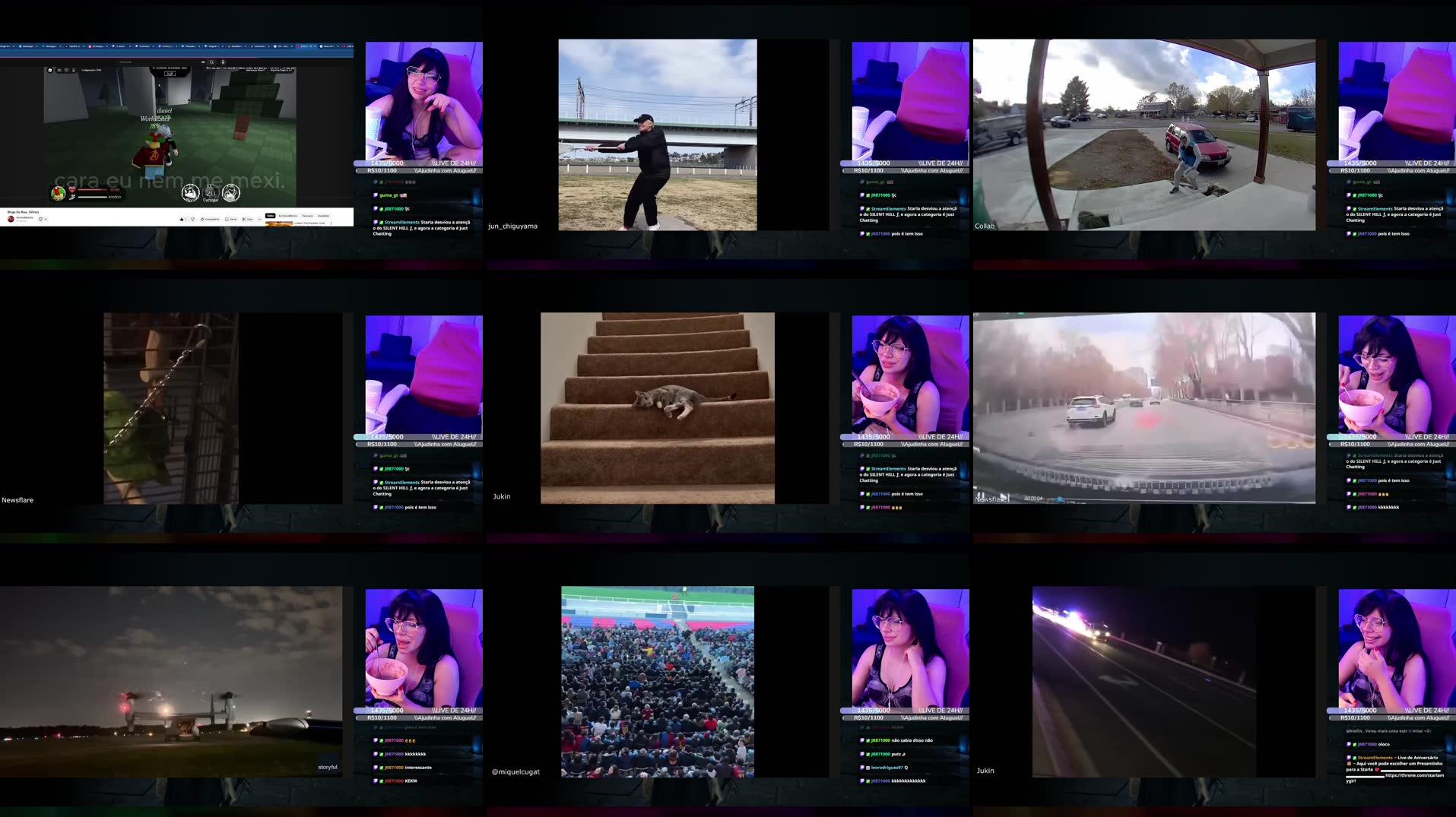Toggle the dislike button on the video

[193, 219]
